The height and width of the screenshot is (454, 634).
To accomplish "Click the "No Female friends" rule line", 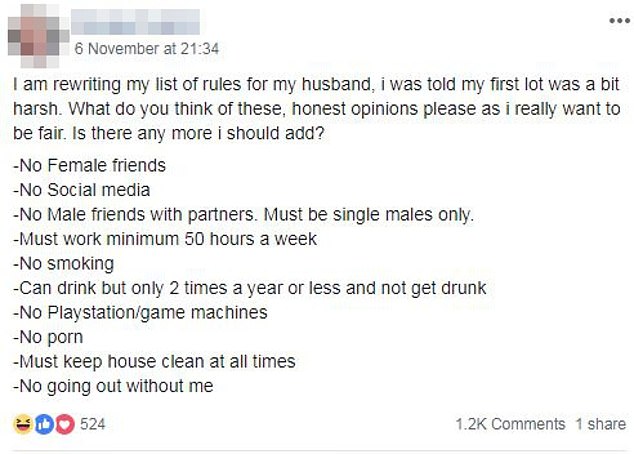I will pos(89,165).
